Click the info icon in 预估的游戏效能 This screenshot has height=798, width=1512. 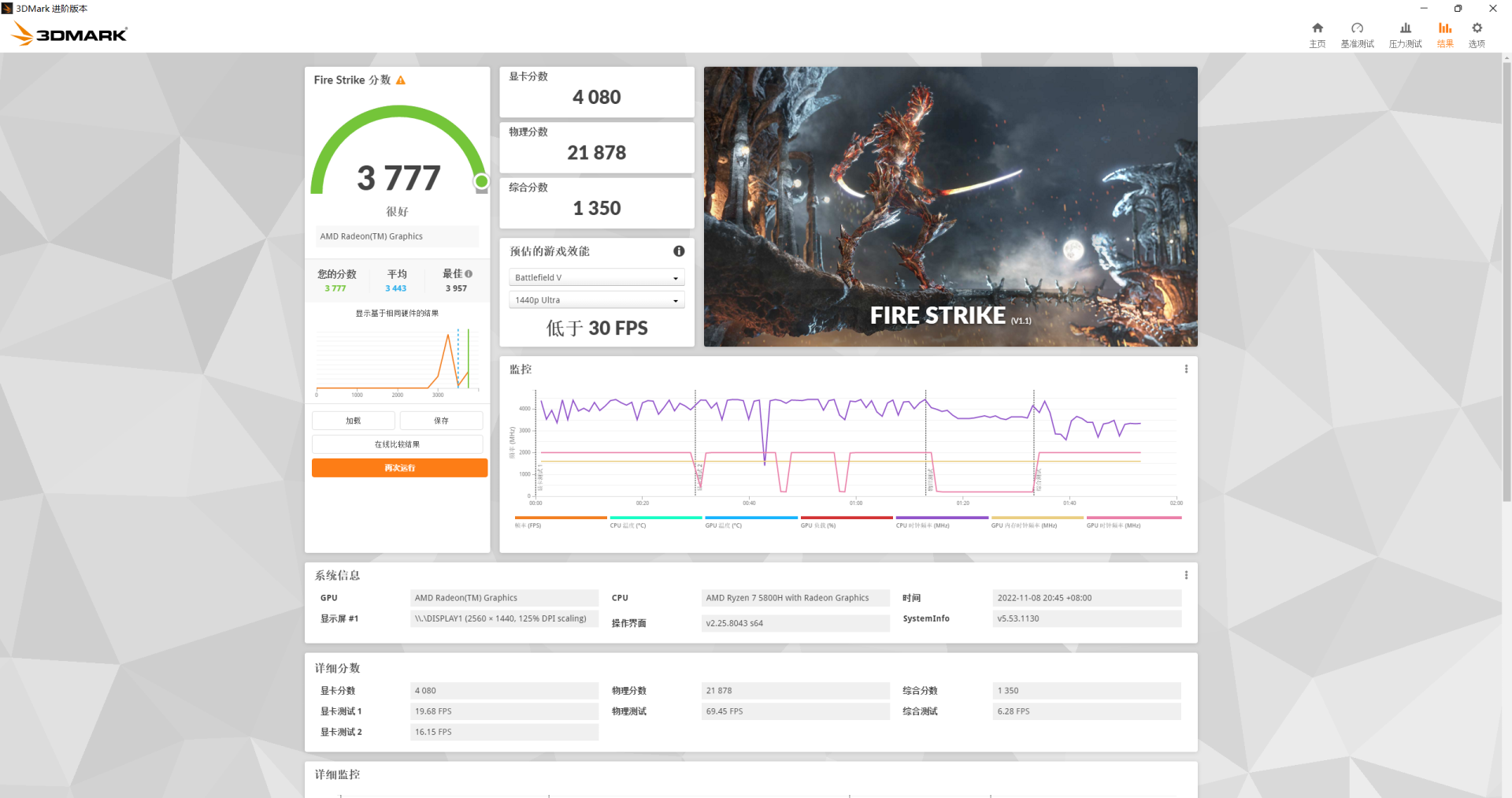click(x=679, y=251)
